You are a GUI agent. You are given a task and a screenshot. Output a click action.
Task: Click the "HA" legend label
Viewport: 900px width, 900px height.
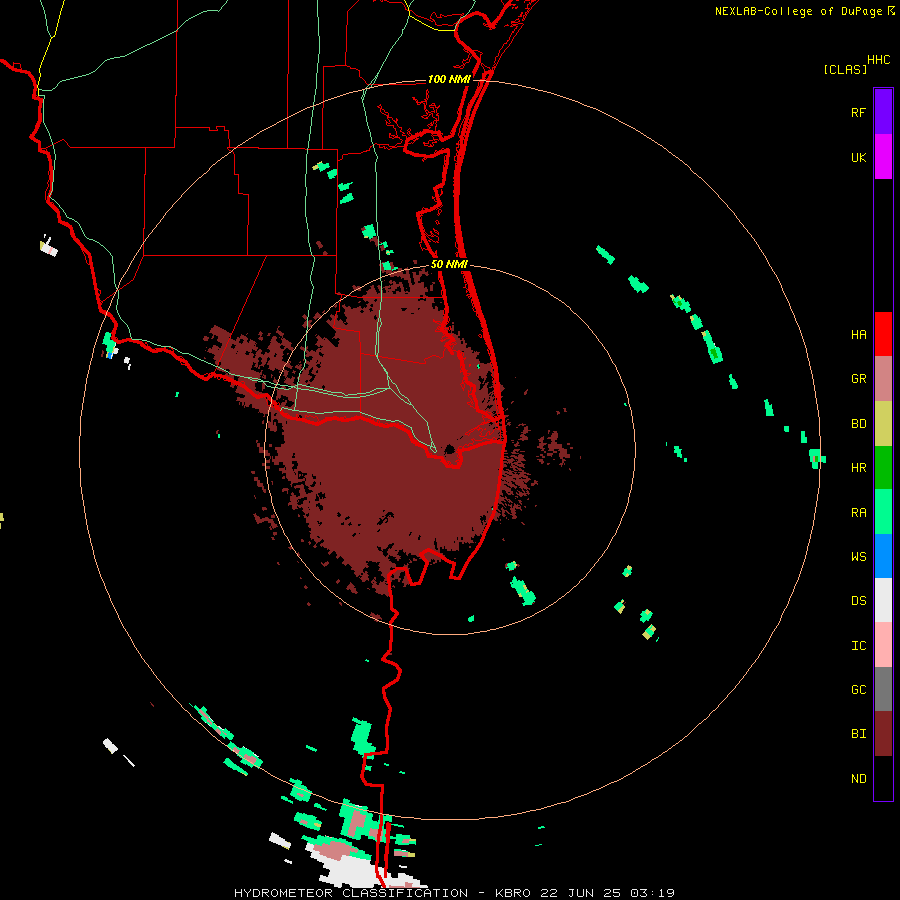[x=858, y=335]
